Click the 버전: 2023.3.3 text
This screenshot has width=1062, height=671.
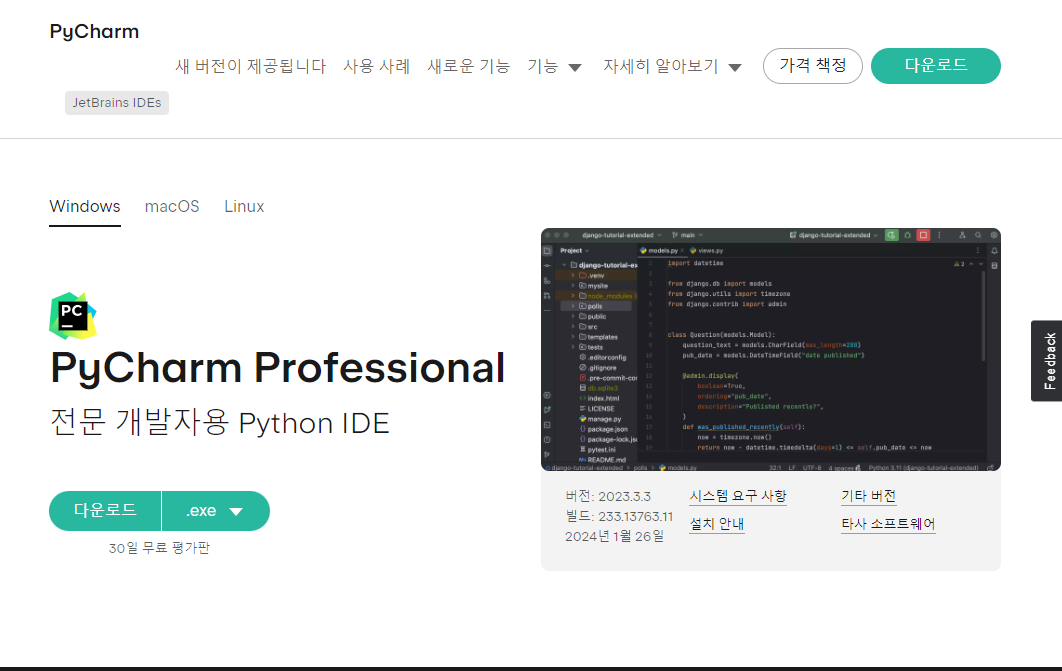coord(608,496)
